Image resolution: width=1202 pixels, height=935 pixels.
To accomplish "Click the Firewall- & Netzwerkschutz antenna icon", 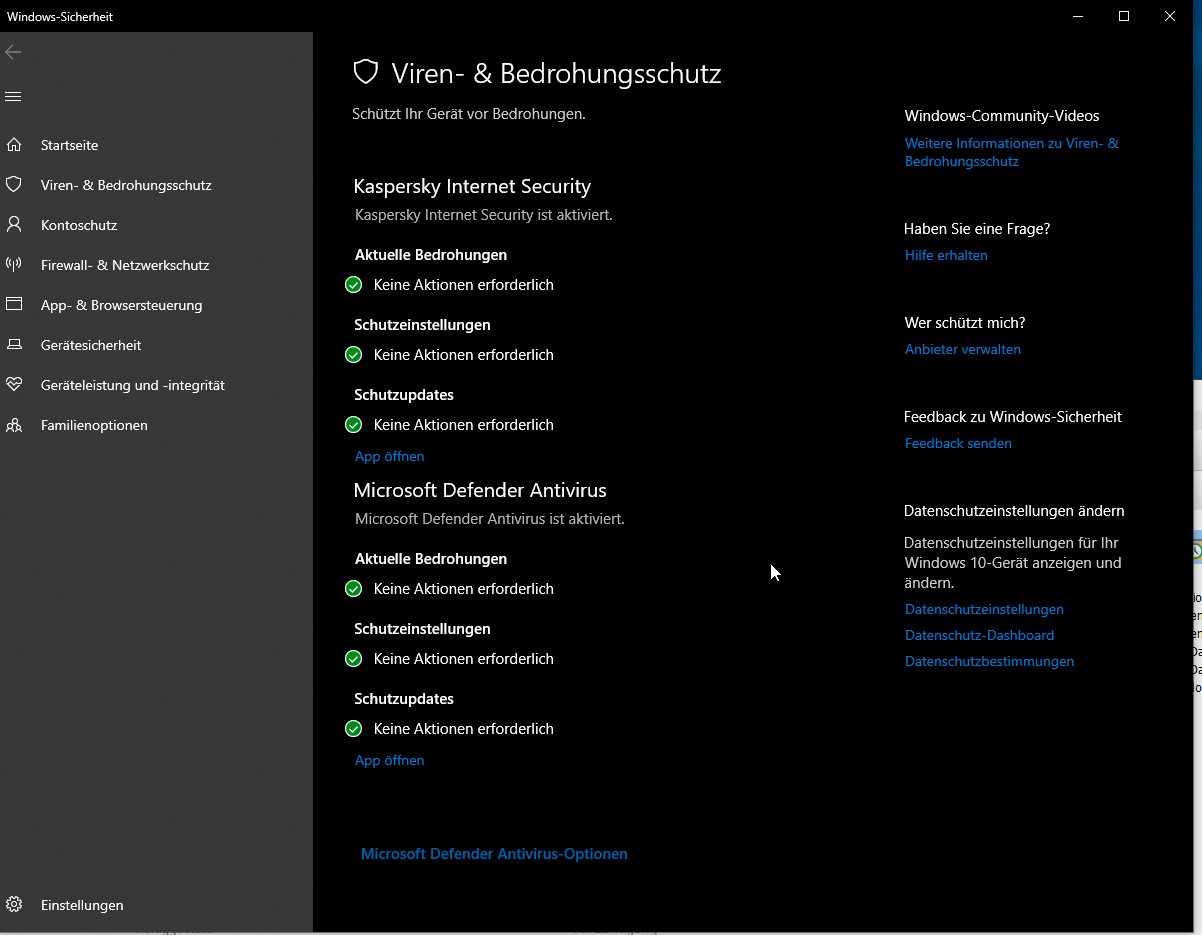I will [14, 265].
